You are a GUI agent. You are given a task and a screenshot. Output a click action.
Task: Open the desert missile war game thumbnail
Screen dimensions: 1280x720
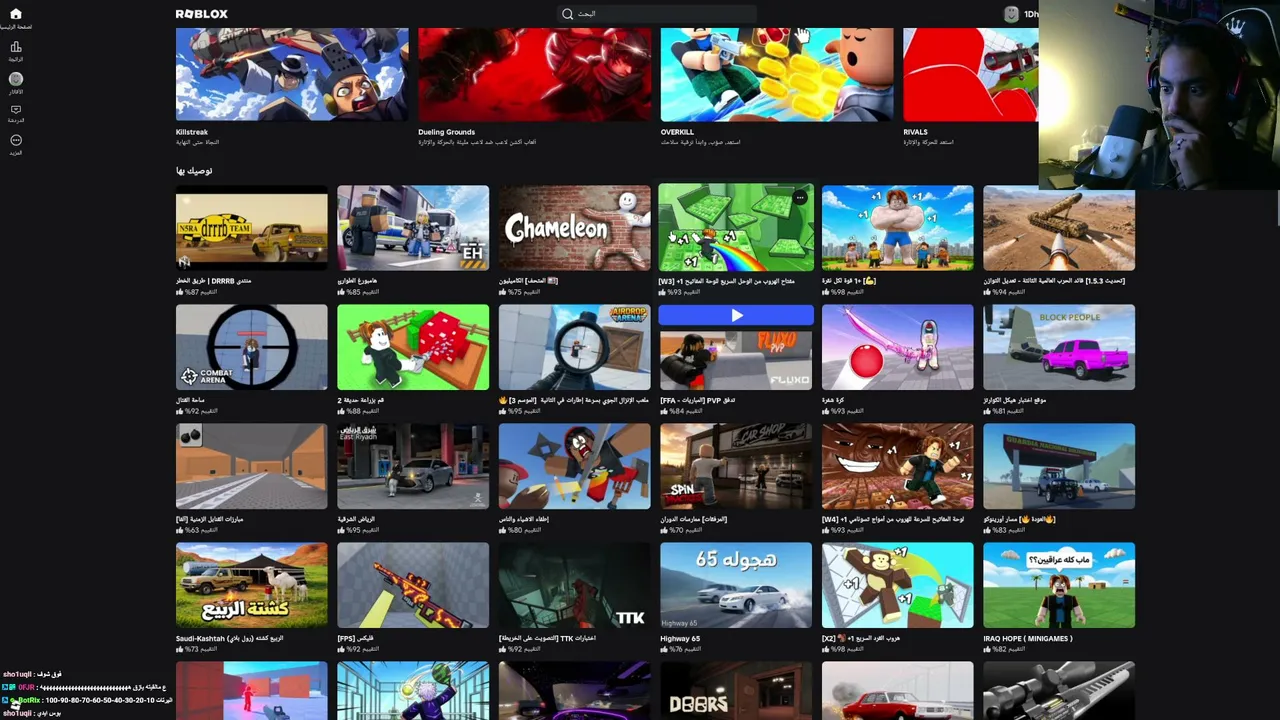tap(1059, 228)
